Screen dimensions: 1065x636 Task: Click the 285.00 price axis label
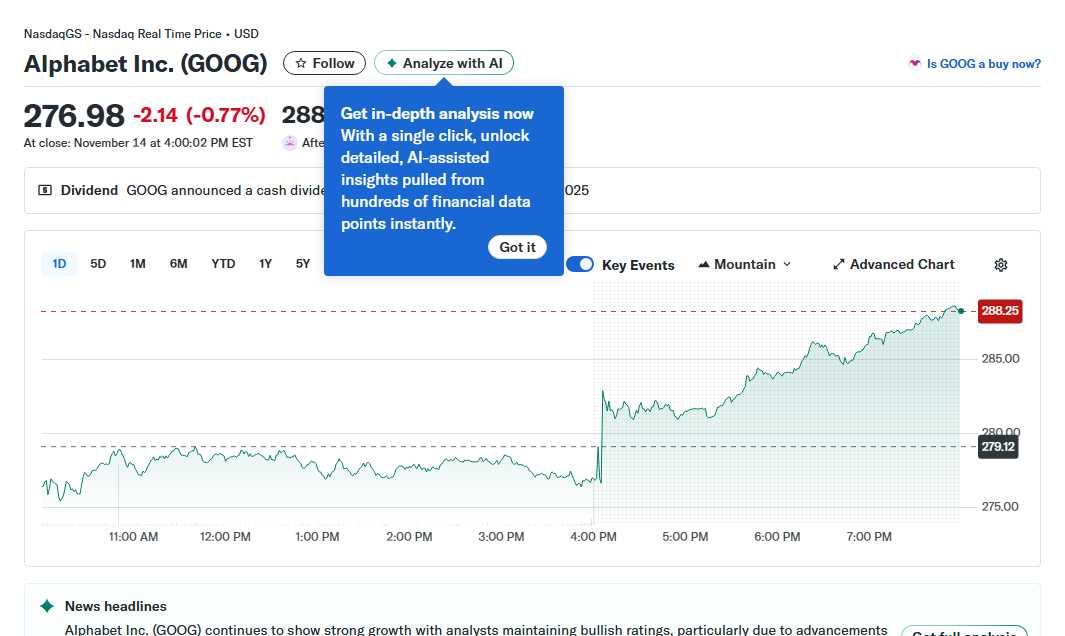click(x=998, y=358)
